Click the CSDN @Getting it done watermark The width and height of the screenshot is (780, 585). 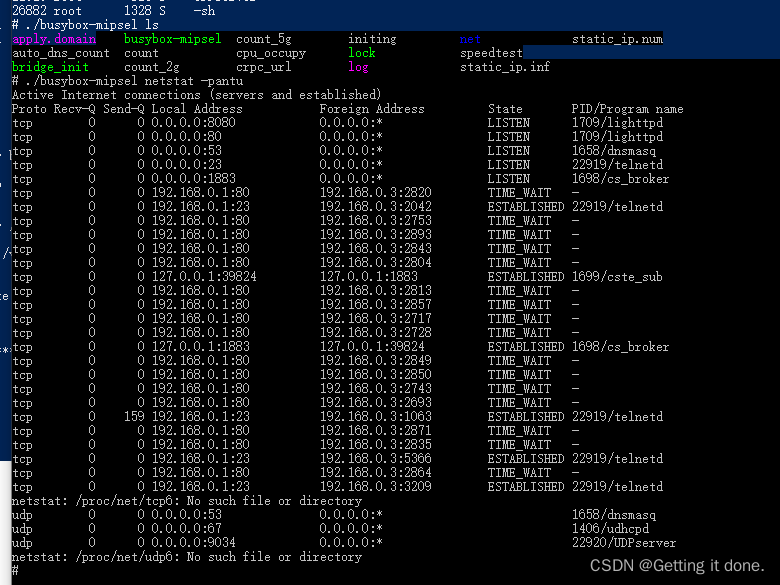677,565
